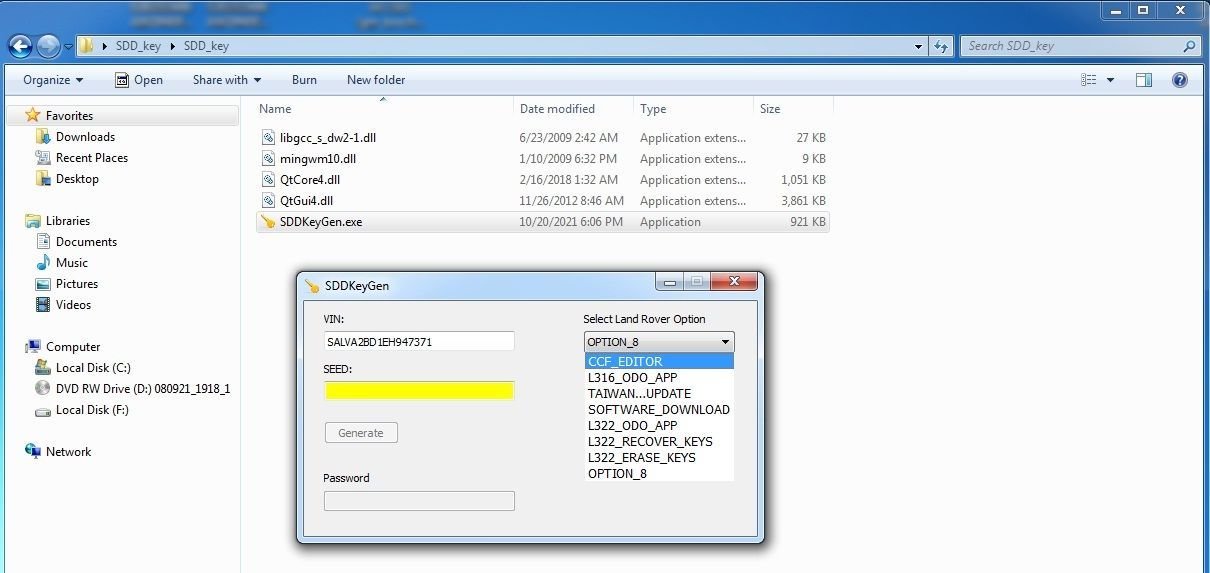1210x573 pixels.
Task: Click the yellow SEED input field
Action: coord(419,391)
